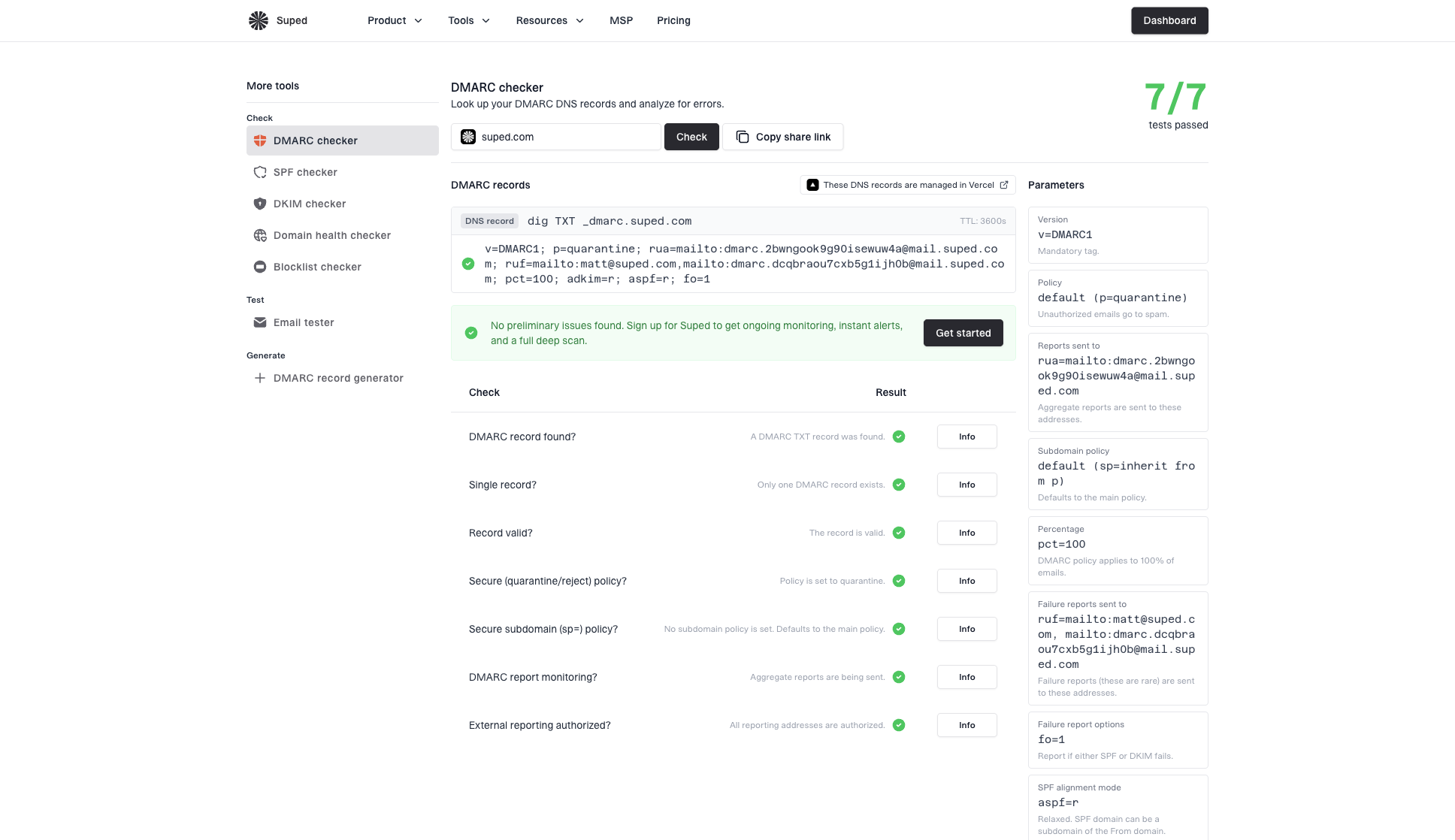Click the fo=1 failure report options value
Screen dimensions: 1455x840
[x=1051, y=739]
